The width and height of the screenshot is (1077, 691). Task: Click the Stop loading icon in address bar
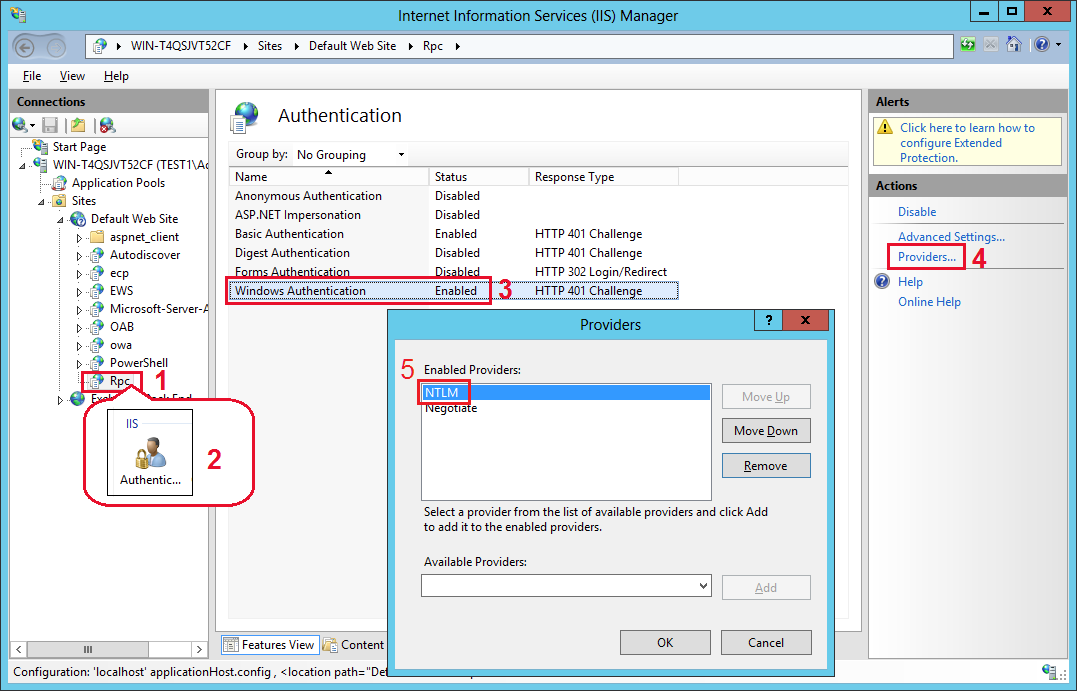[x=990, y=45]
